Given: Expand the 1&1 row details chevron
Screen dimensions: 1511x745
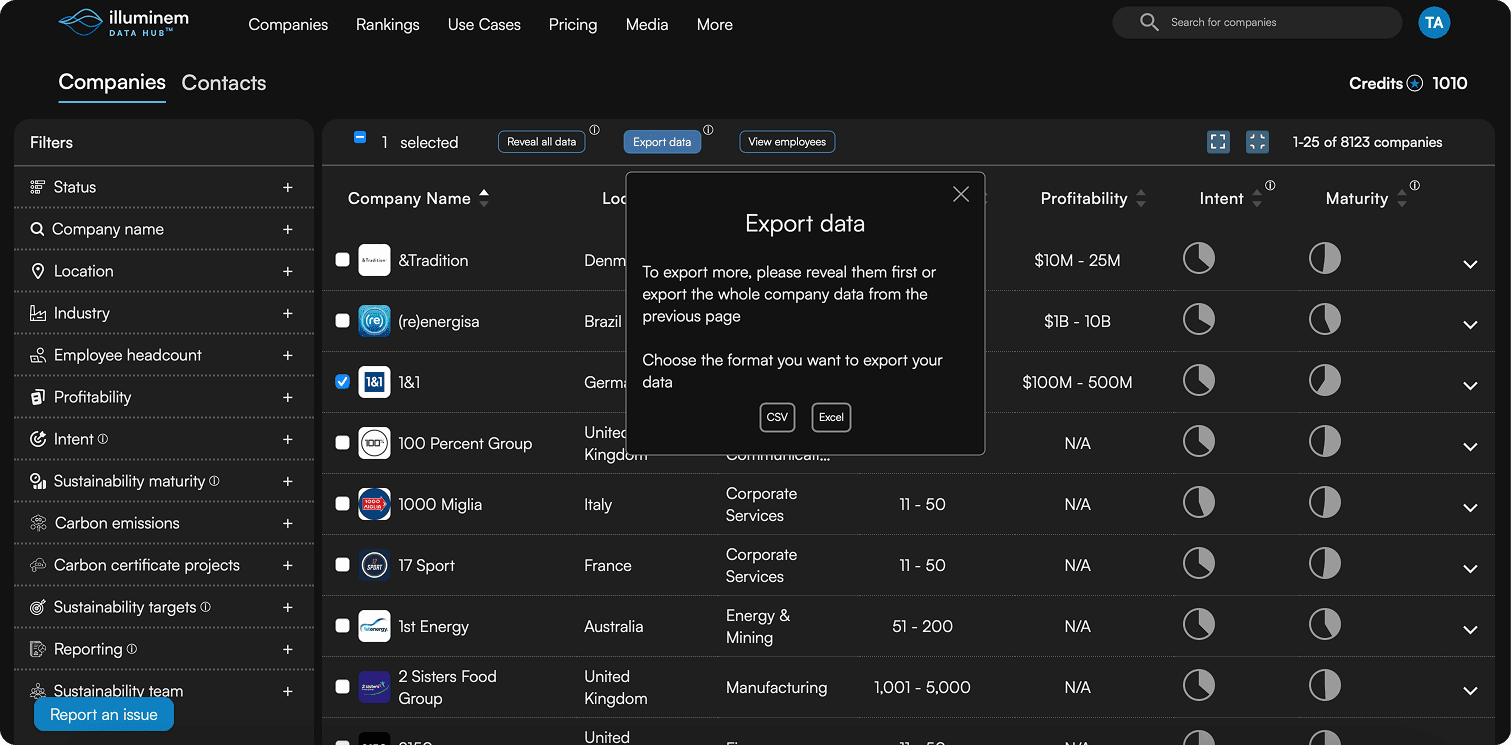Looking at the screenshot, I should tap(1470, 386).
